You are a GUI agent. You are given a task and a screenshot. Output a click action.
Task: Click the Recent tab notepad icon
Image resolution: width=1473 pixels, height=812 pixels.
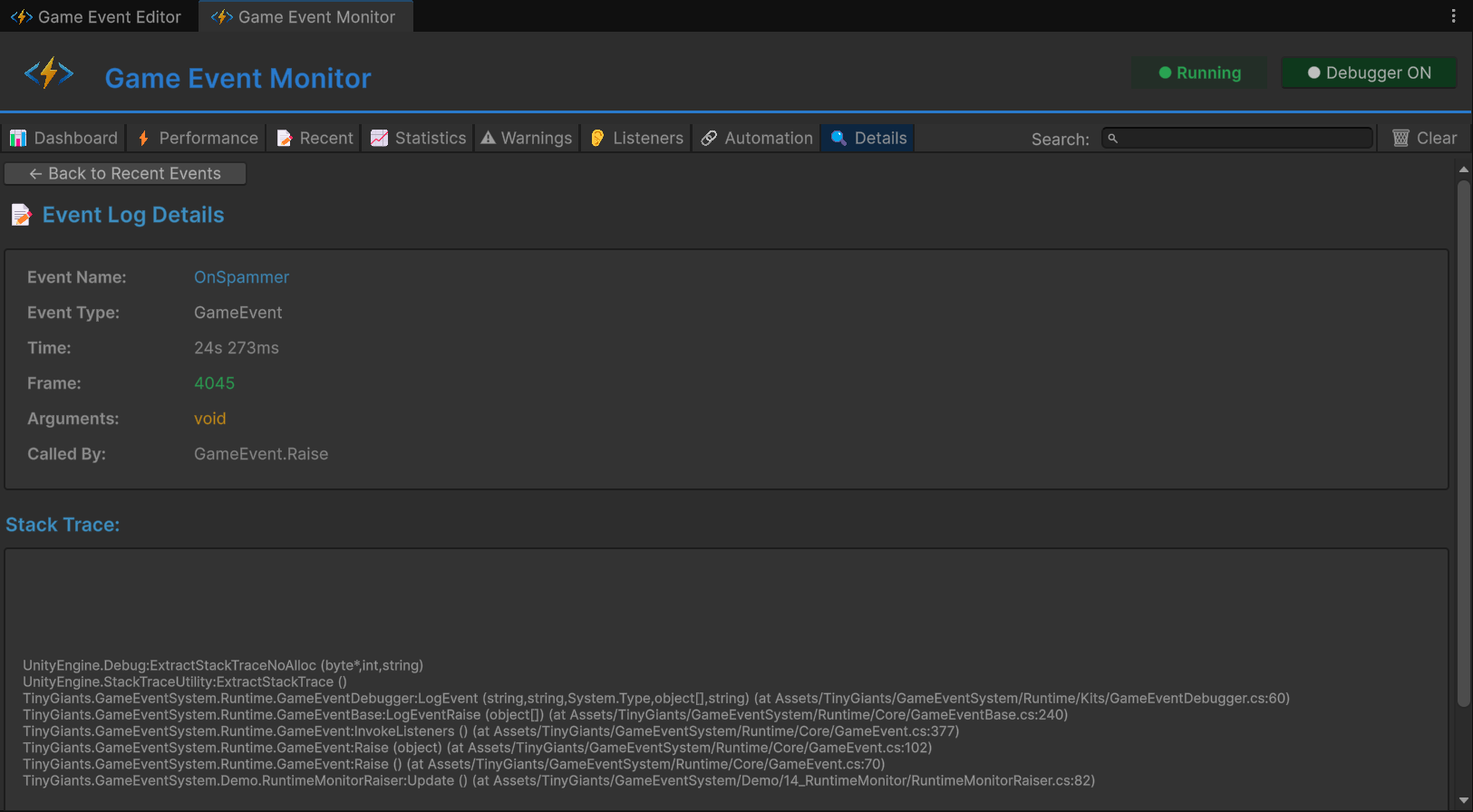pyautogui.click(x=285, y=138)
